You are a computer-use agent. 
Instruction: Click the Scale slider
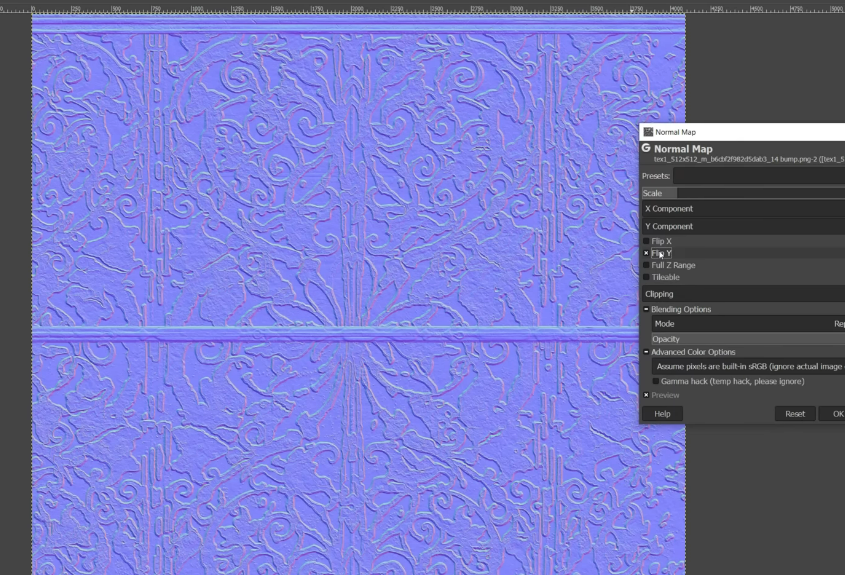[x=743, y=193]
